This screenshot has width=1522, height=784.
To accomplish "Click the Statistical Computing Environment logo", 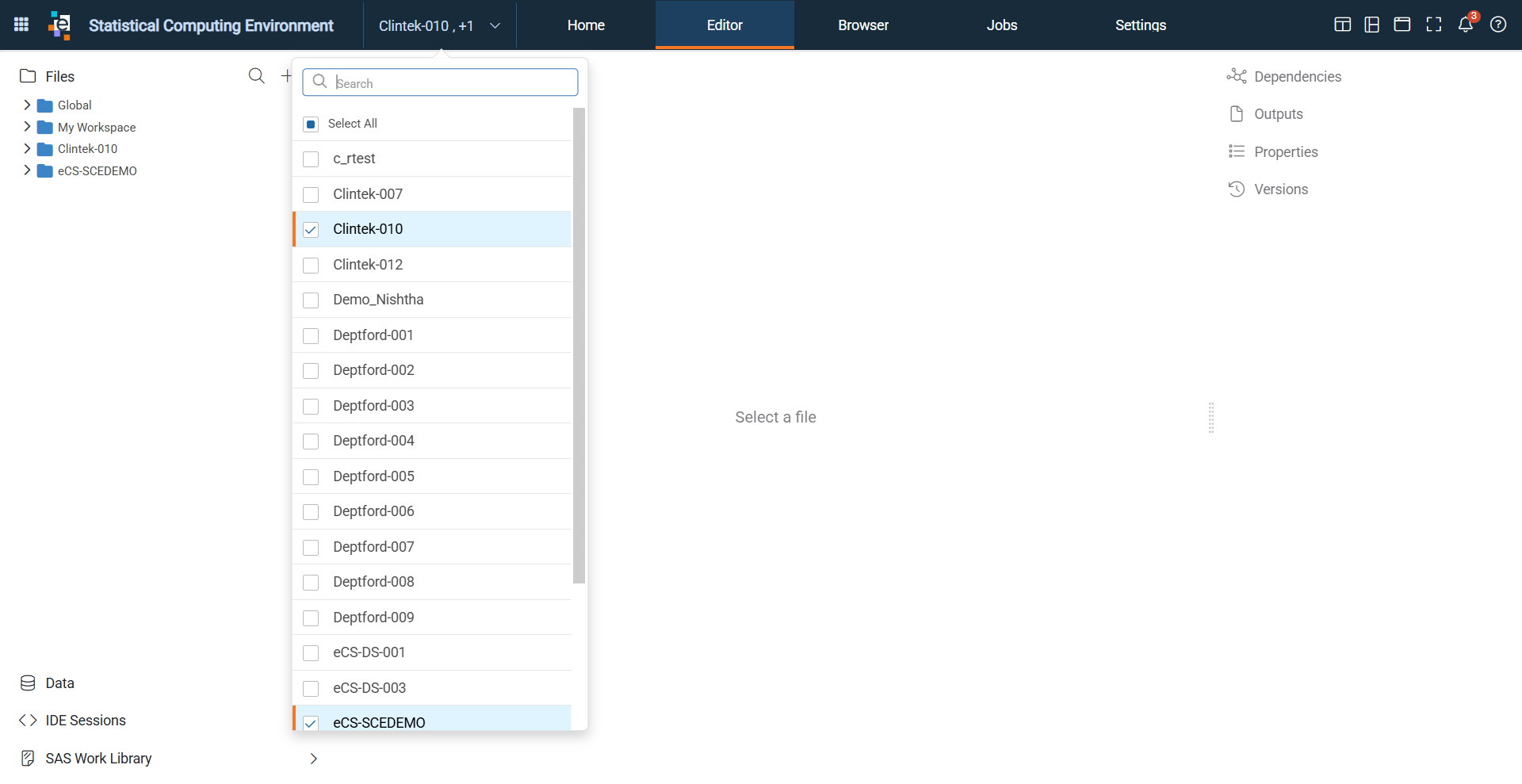I will 59,25.
